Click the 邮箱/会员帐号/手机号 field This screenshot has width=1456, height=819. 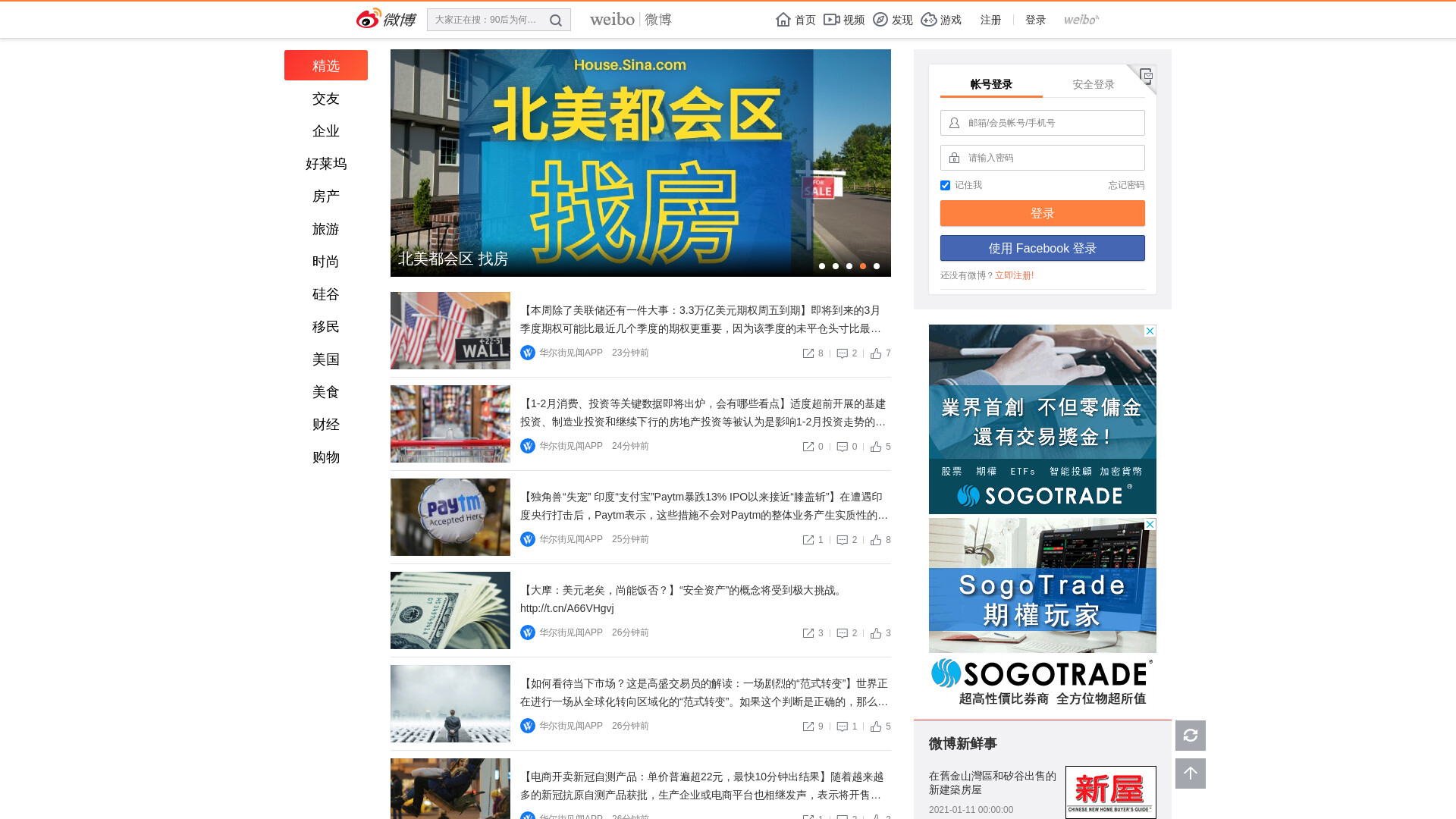pos(1043,123)
